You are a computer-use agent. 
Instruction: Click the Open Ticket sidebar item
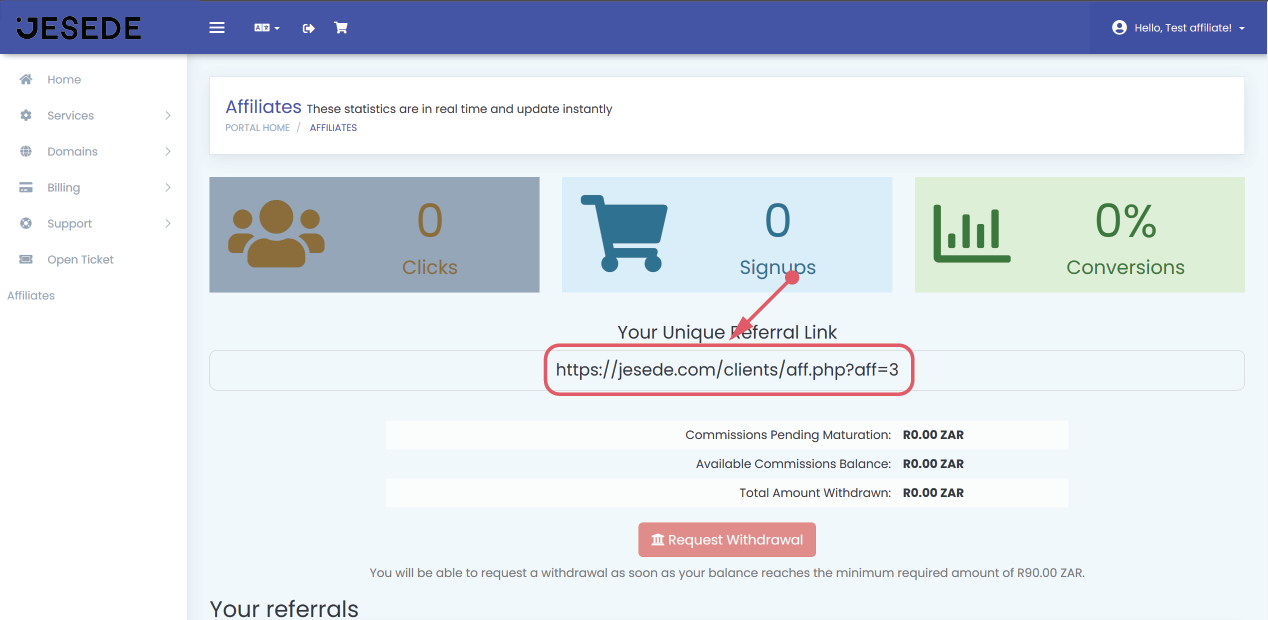pos(80,260)
